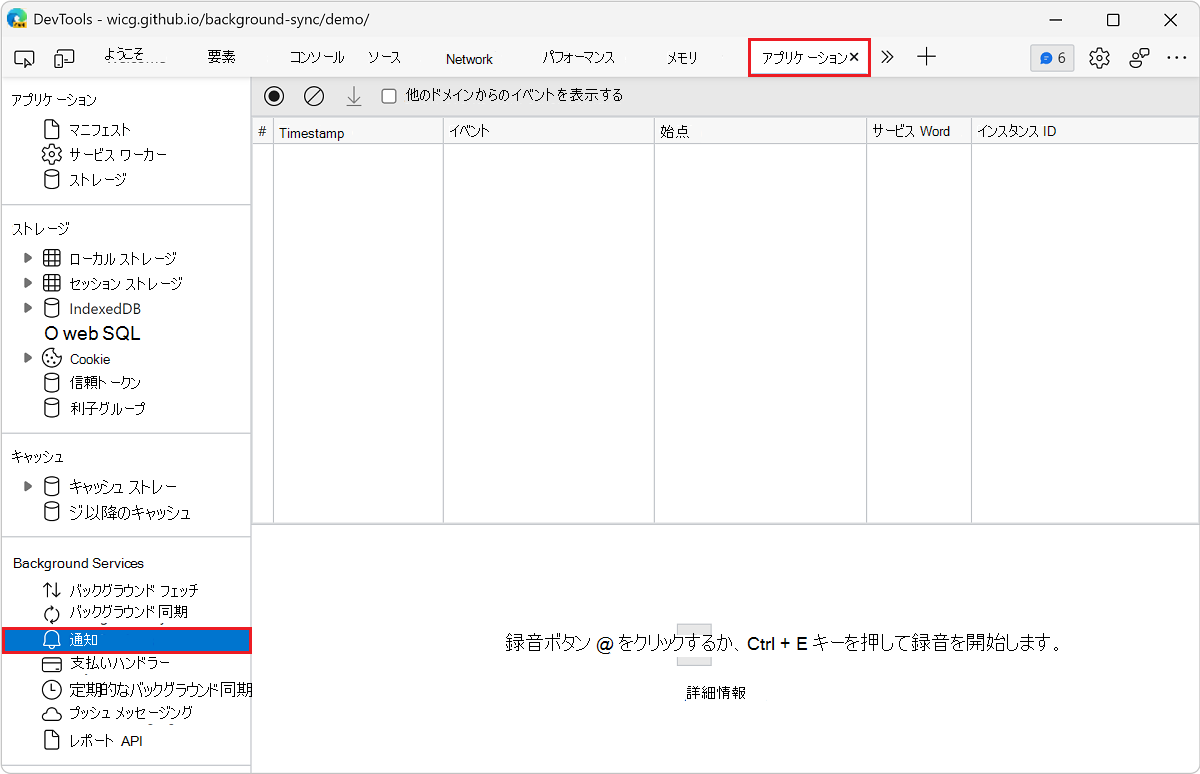This screenshot has width=1200, height=774.
Task: Click the Timestamp column header
Action: (312, 130)
